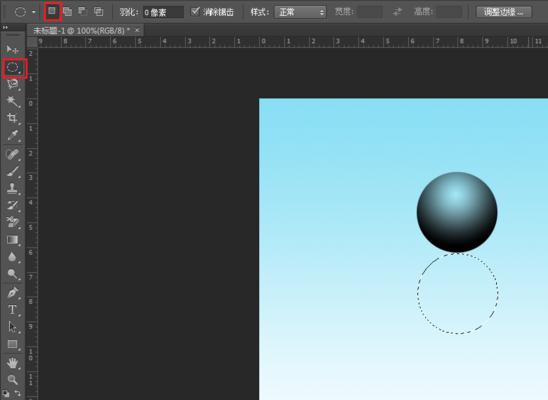The image size is (548, 400).
Task: Click inside the dashed circular selection
Action: [x=457, y=293]
